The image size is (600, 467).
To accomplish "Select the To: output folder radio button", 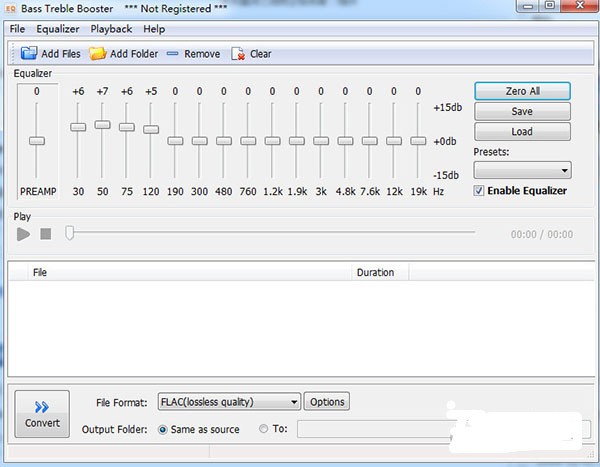I will coord(264,430).
